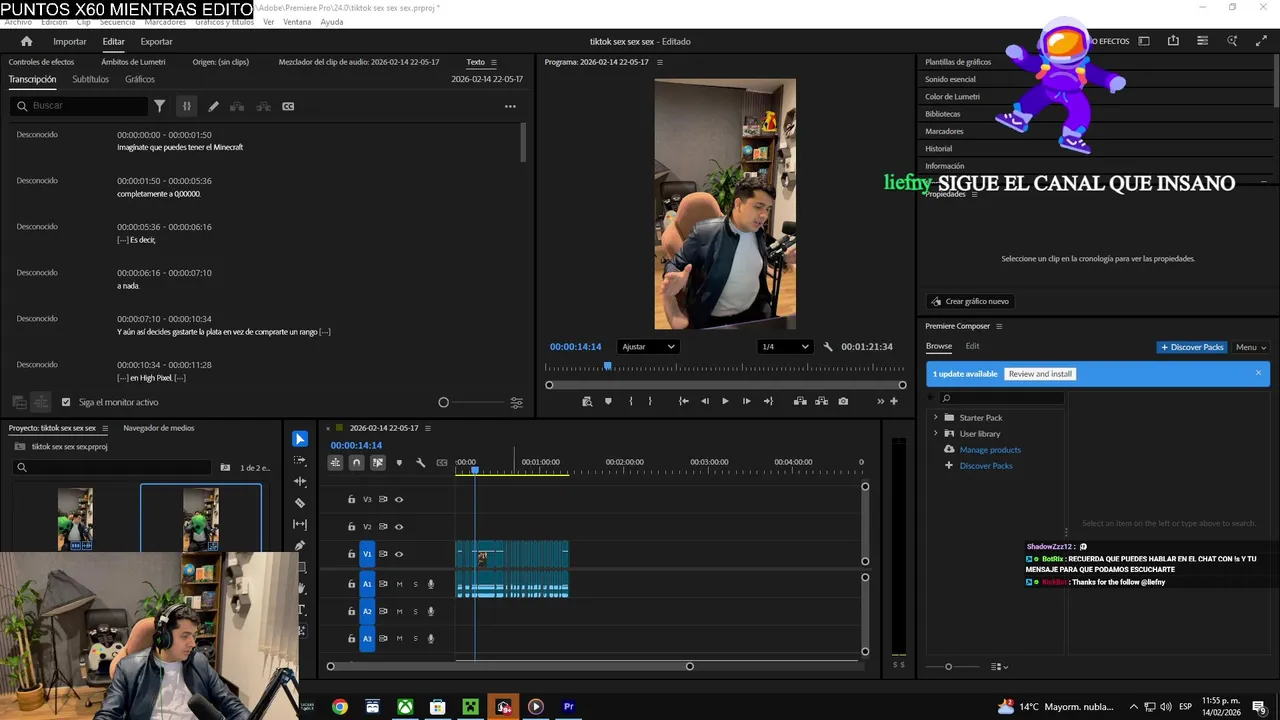Switch to the Exportar workspace tab
This screenshot has width=1280, height=720.
tap(156, 42)
